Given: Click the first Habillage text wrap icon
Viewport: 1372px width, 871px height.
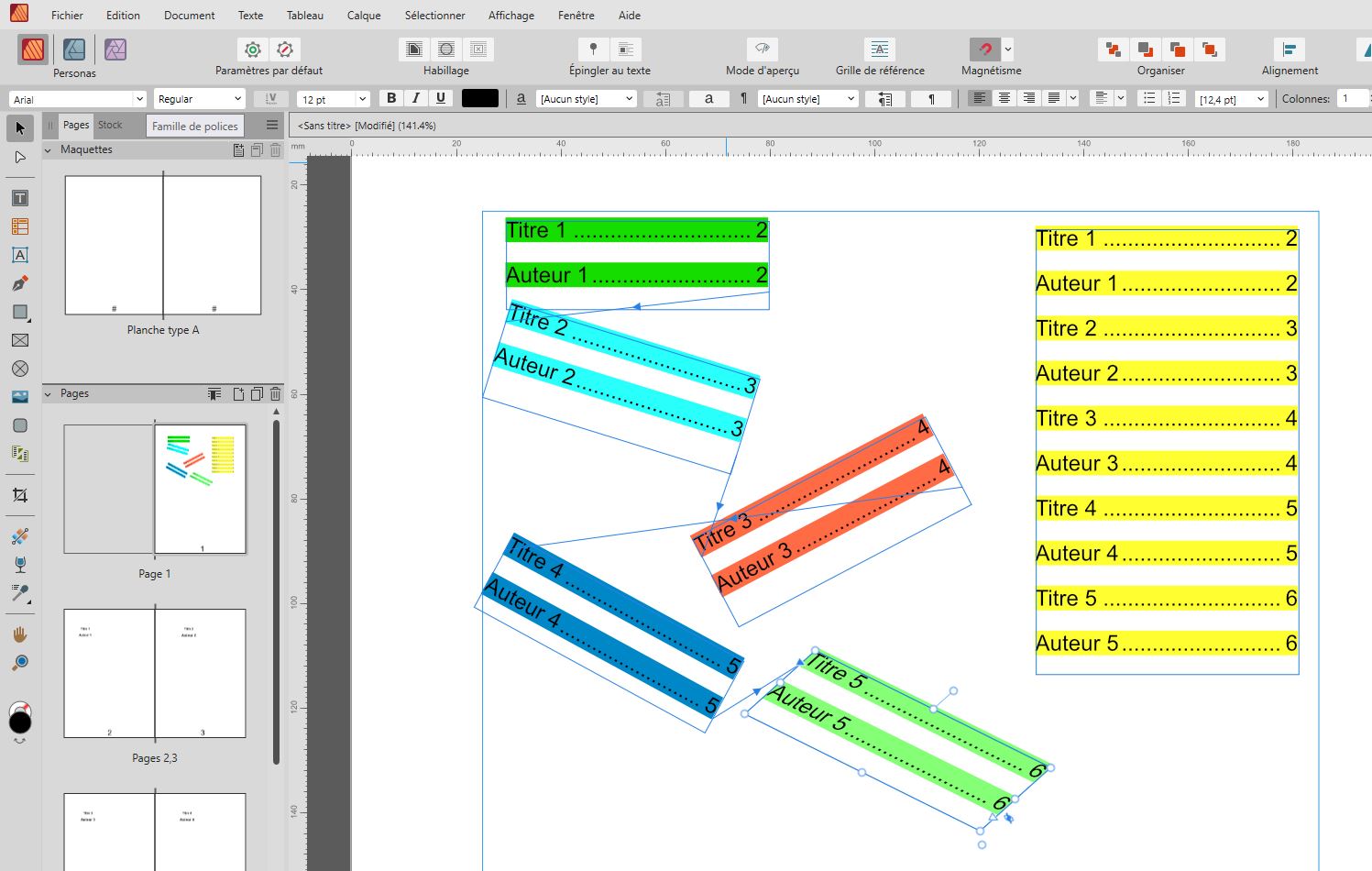Looking at the screenshot, I should coord(414,50).
